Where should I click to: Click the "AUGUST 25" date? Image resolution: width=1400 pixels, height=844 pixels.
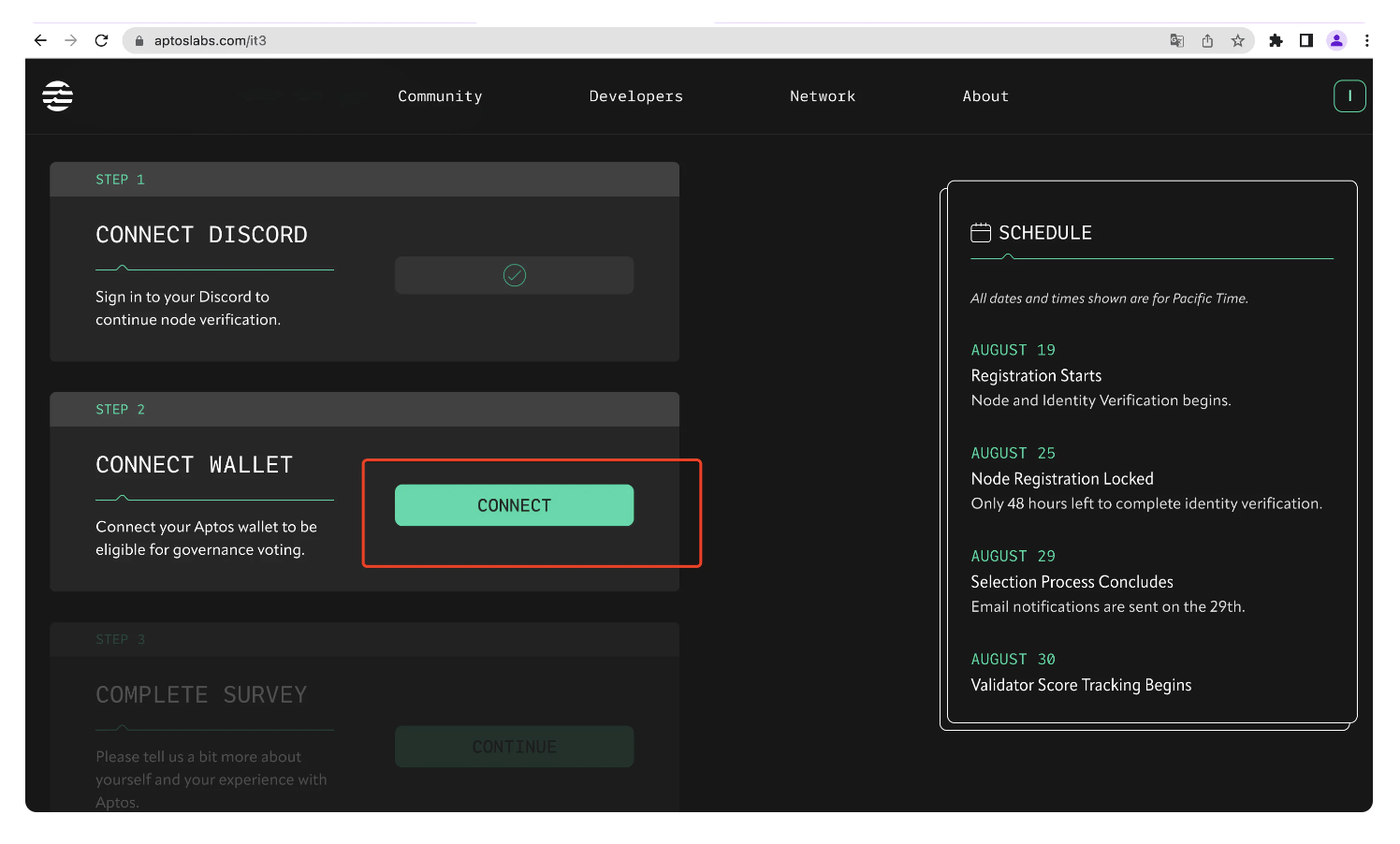1013,453
